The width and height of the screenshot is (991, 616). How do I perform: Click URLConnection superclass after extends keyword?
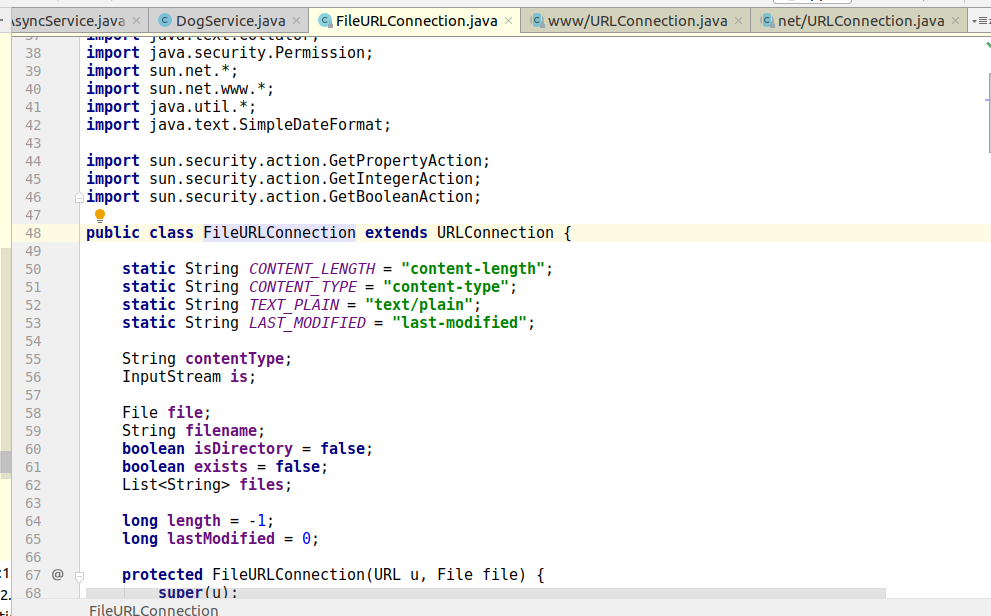tap(495, 233)
